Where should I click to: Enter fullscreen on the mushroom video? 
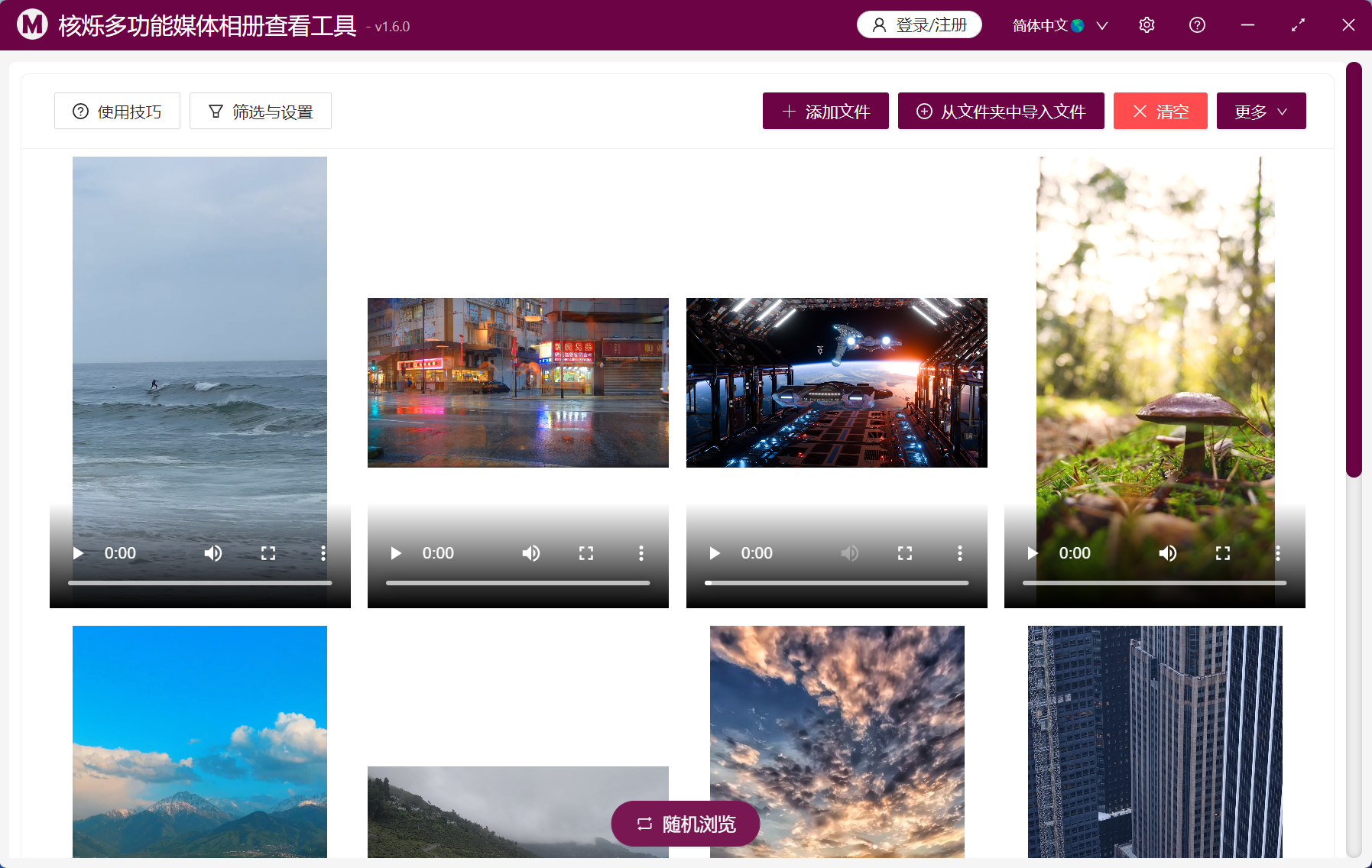click(1223, 552)
